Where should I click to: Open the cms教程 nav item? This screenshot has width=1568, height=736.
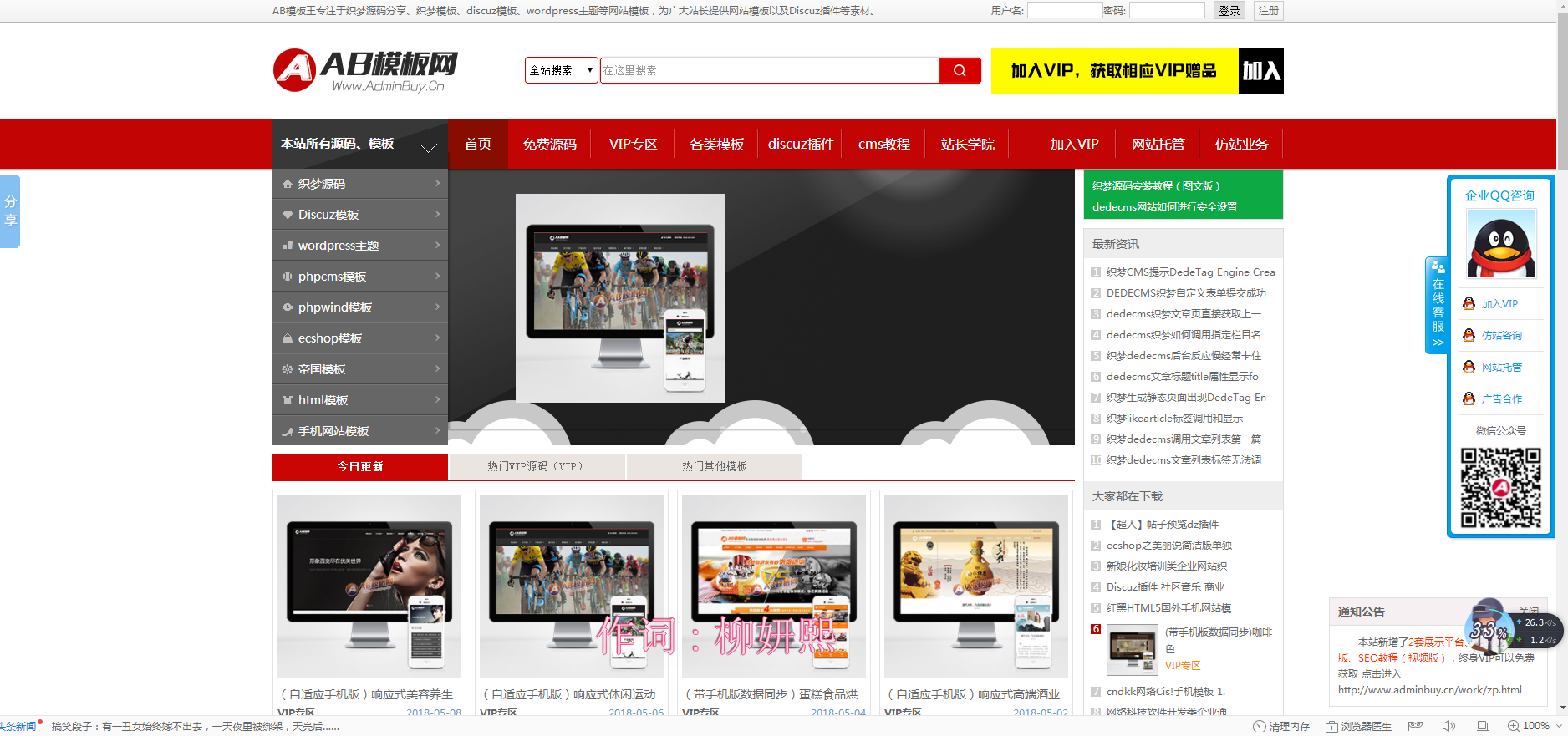coord(883,144)
